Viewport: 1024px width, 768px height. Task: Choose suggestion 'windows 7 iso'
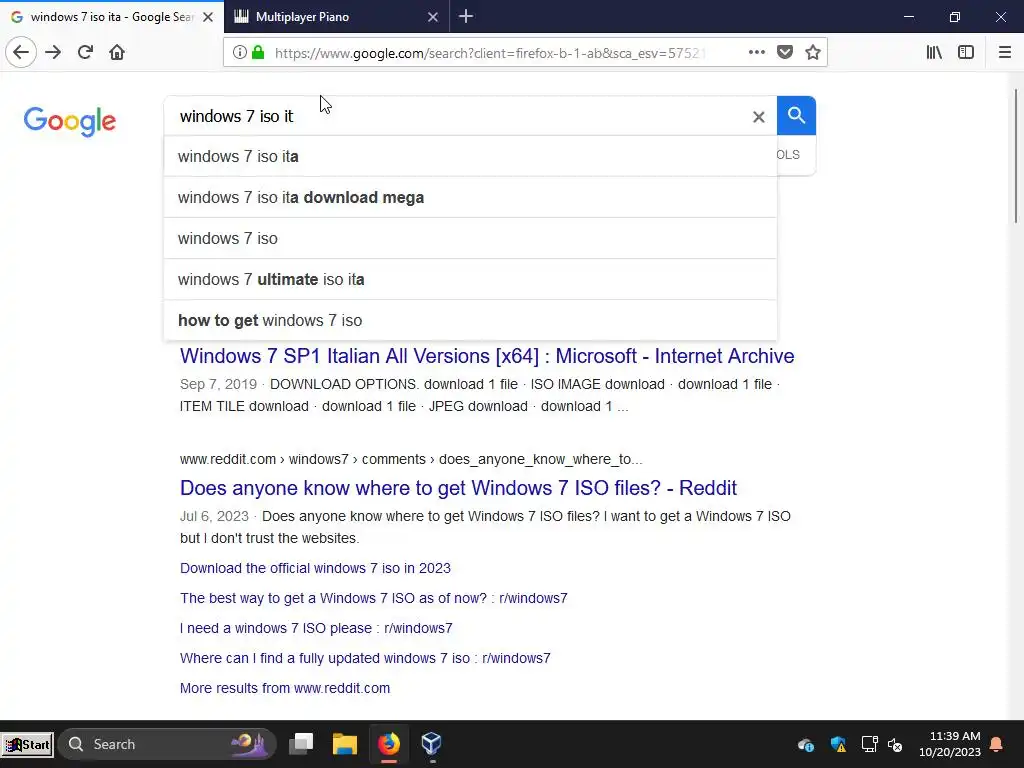pos(470,238)
